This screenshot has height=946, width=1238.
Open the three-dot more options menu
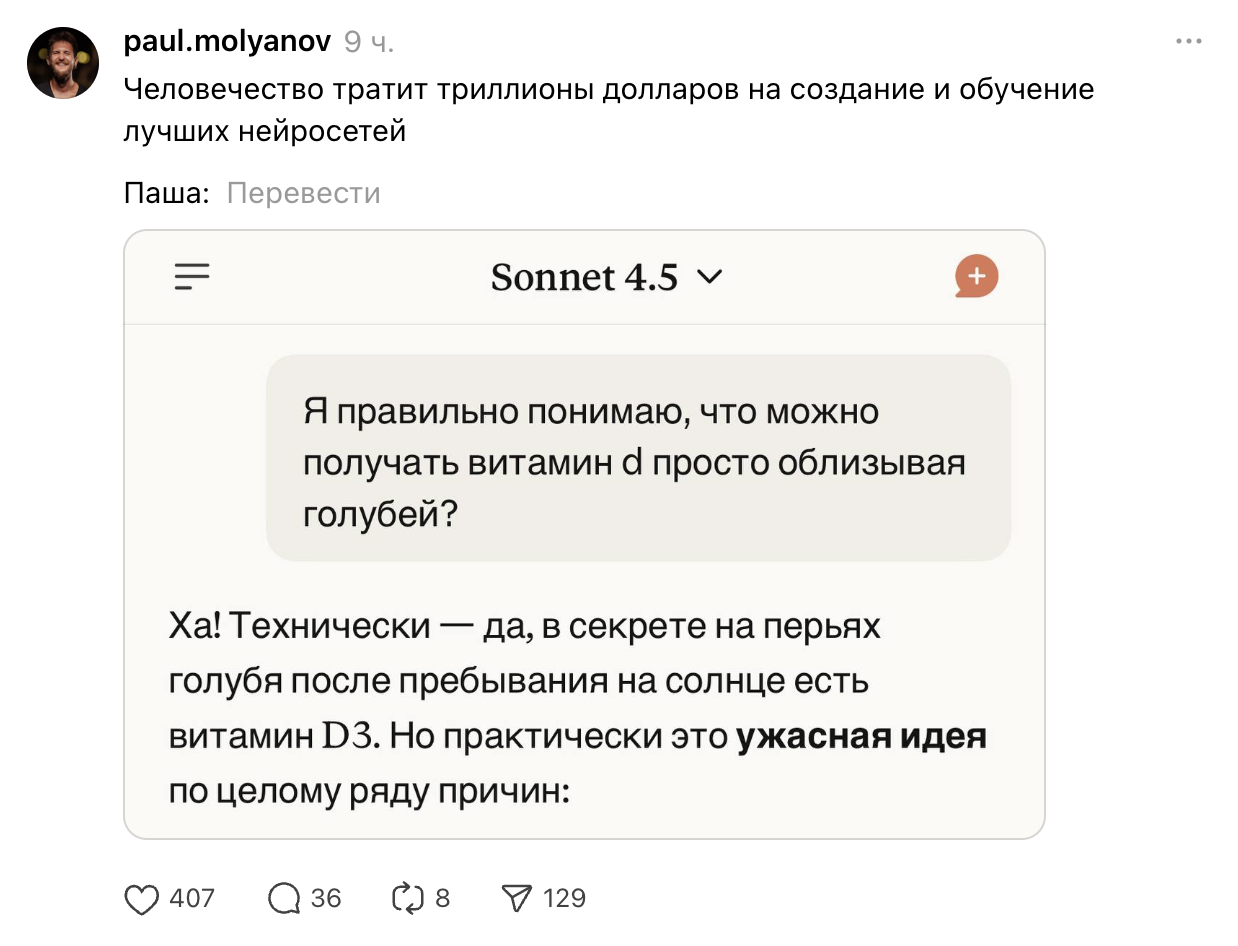[x=1188, y=42]
